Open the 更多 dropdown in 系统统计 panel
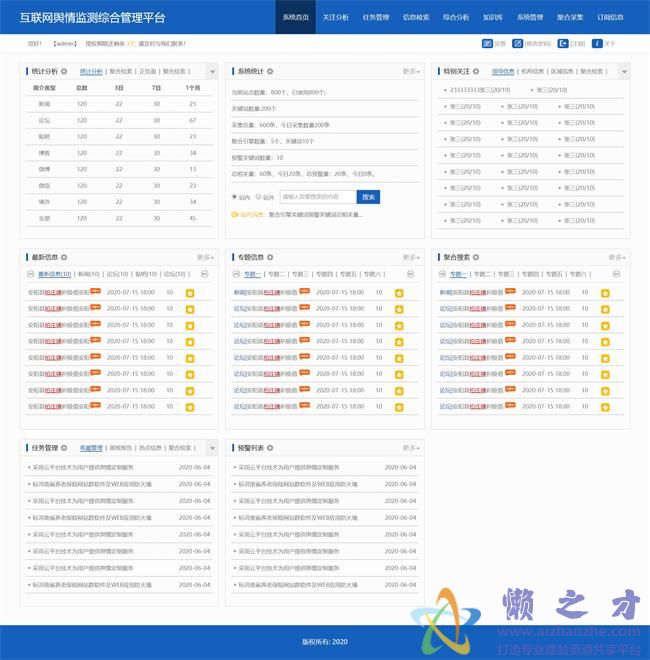Image resolution: width=650 pixels, height=660 pixels. pyautogui.click(x=411, y=72)
